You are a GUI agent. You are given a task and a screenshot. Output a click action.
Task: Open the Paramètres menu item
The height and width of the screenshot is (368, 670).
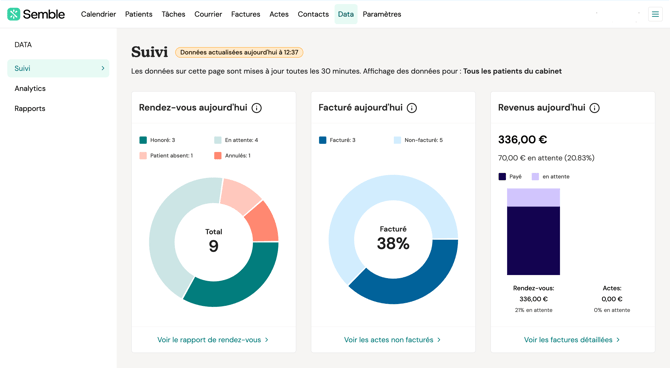point(382,14)
